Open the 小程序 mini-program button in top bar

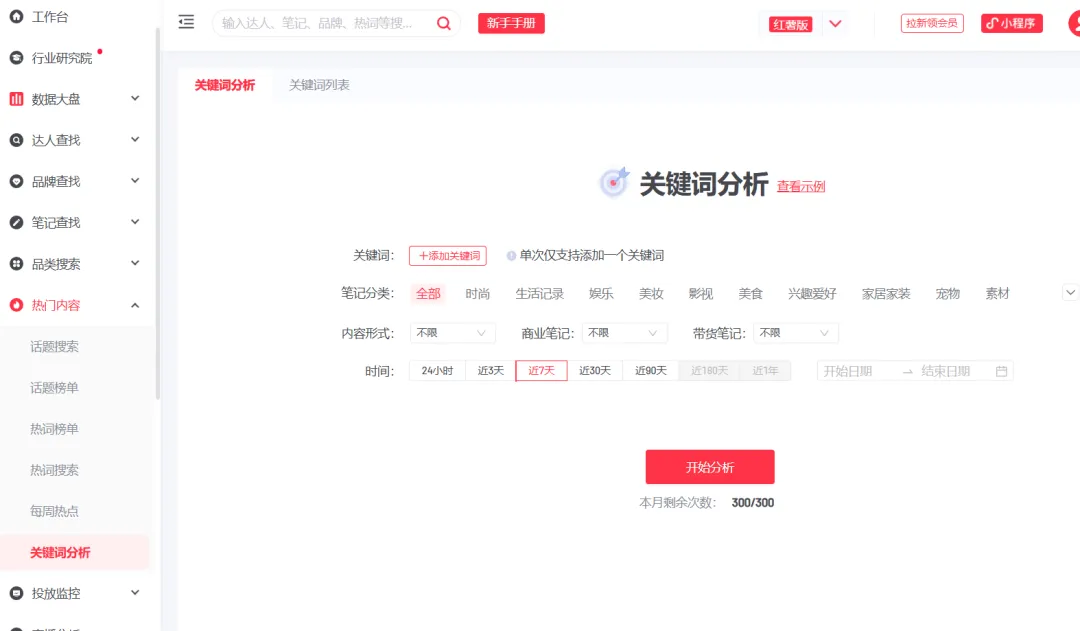1011,21
